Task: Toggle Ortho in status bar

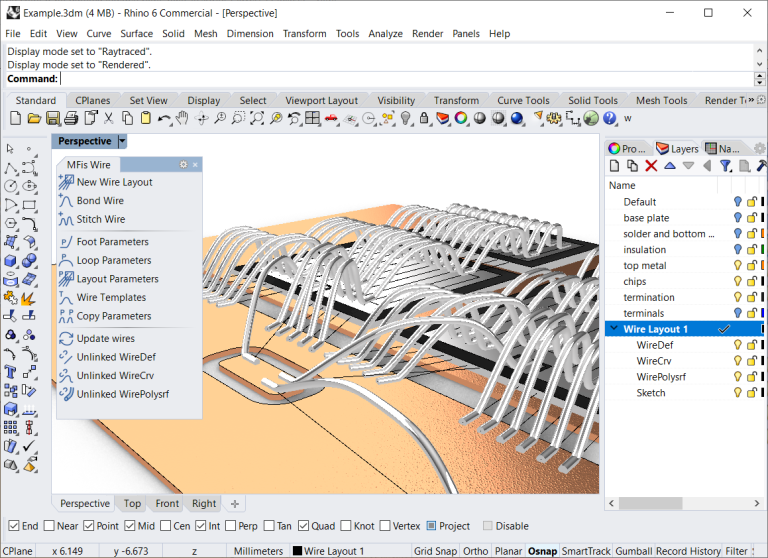Action: click(x=476, y=551)
